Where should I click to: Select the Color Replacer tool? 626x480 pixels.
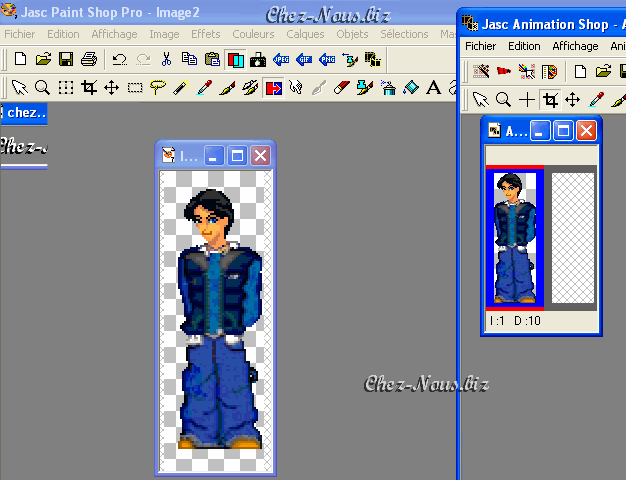pos(273,87)
